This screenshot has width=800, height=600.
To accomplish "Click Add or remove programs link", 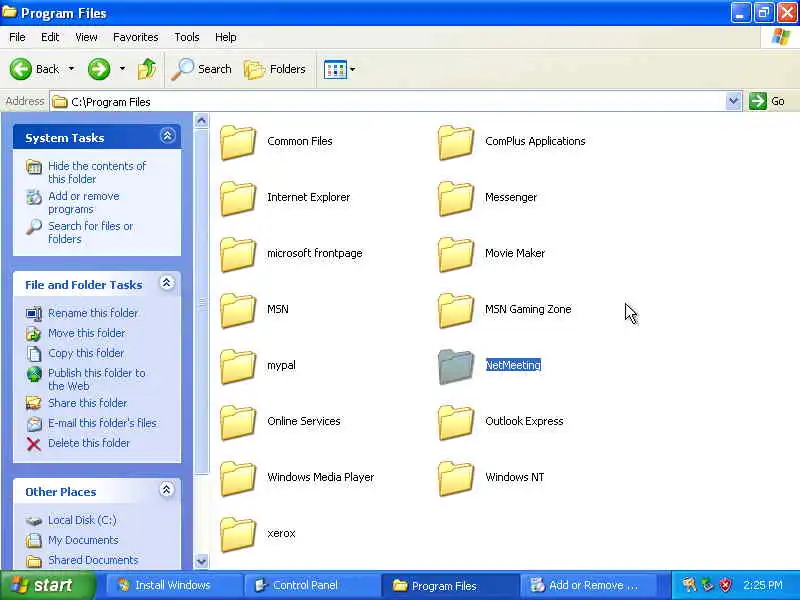I will click(x=84, y=203).
